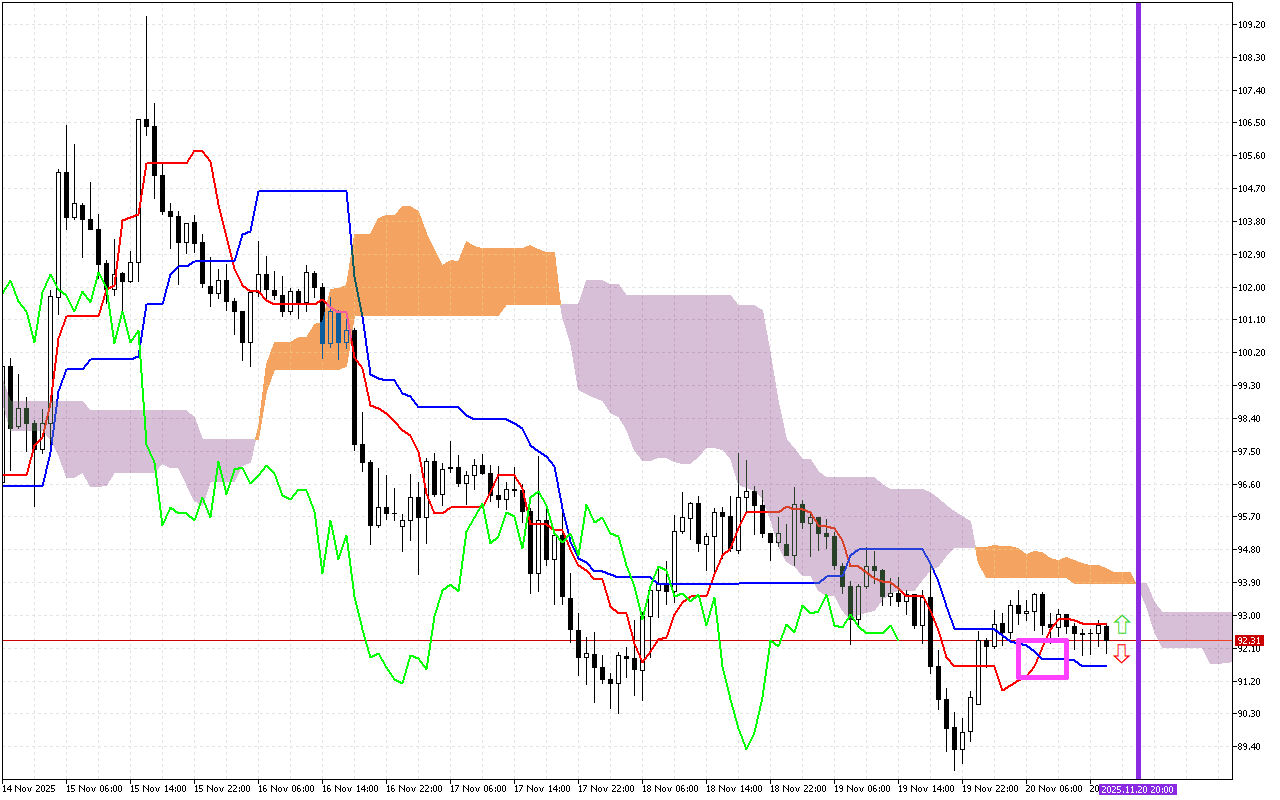Click the 17 Nov 14:00 time label
This screenshot has width=1280, height=800.
tap(545, 789)
